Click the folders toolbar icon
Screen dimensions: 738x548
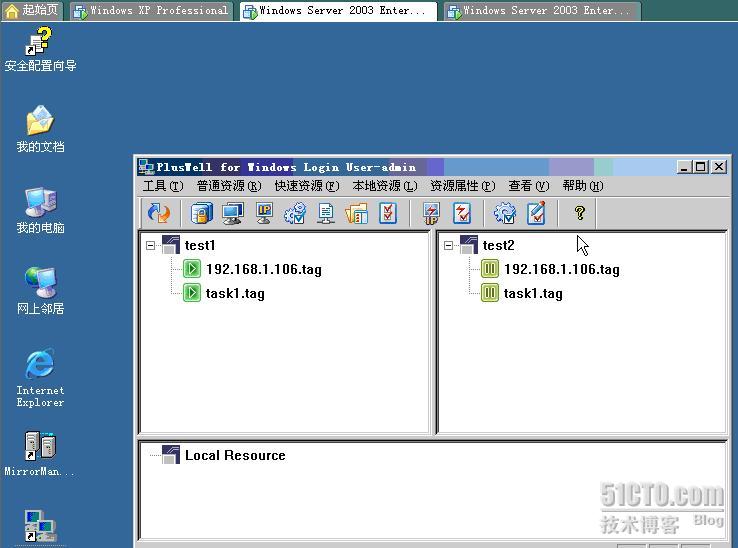pyautogui.click(x=356, y=214)
